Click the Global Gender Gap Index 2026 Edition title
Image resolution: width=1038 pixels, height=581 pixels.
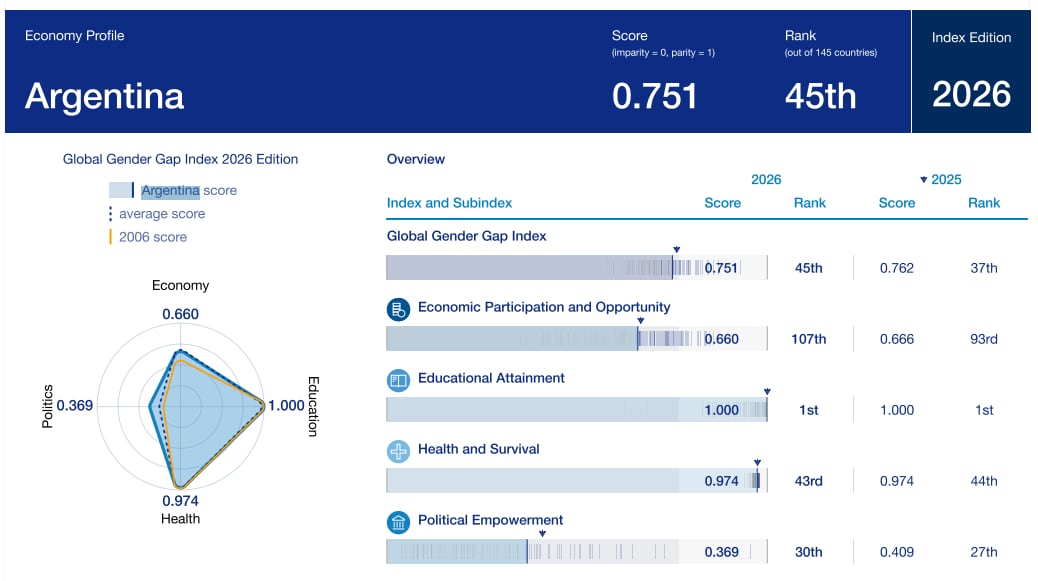click(180, 159)
